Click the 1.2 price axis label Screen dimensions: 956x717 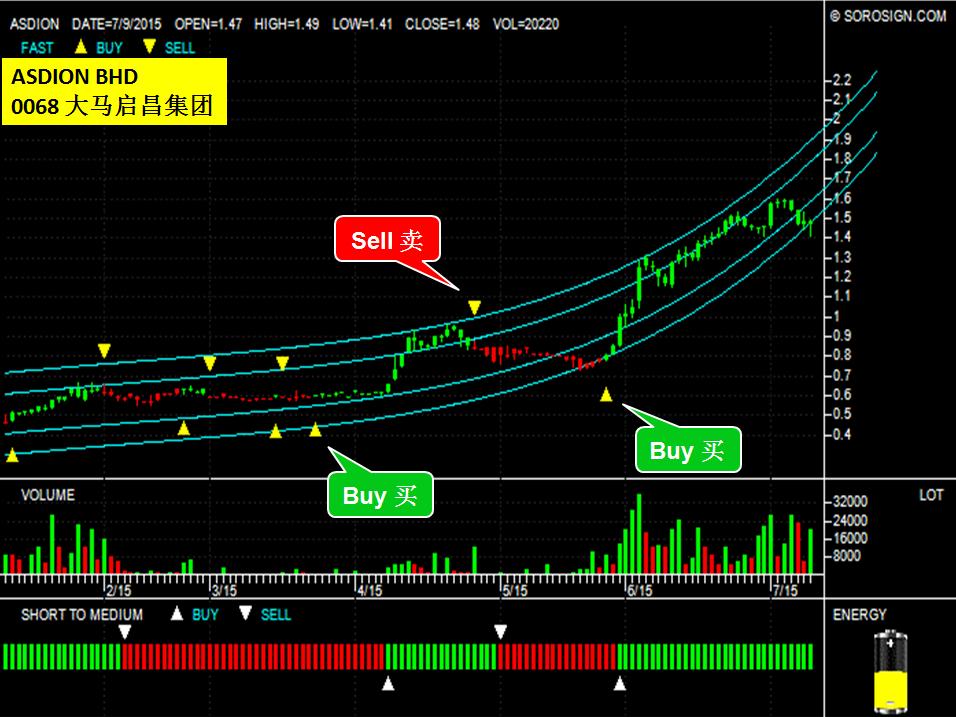tap(841, 277)
